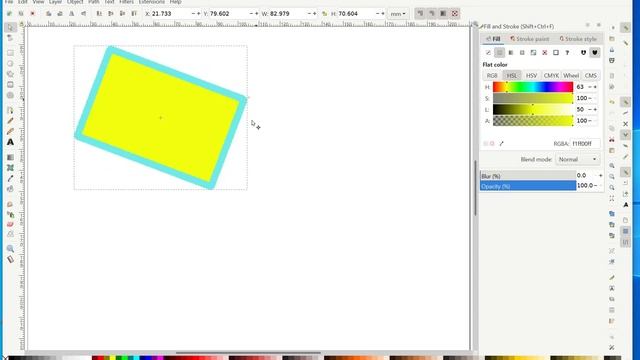Image resolution: width=640 pixels, height=360 pixels.
Task: Pick the cyan swatch in bottom palette
Action: 136,358
